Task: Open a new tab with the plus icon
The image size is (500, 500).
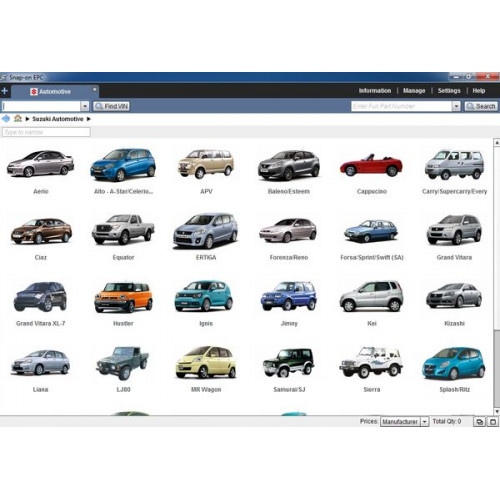Action: point(4,91)
